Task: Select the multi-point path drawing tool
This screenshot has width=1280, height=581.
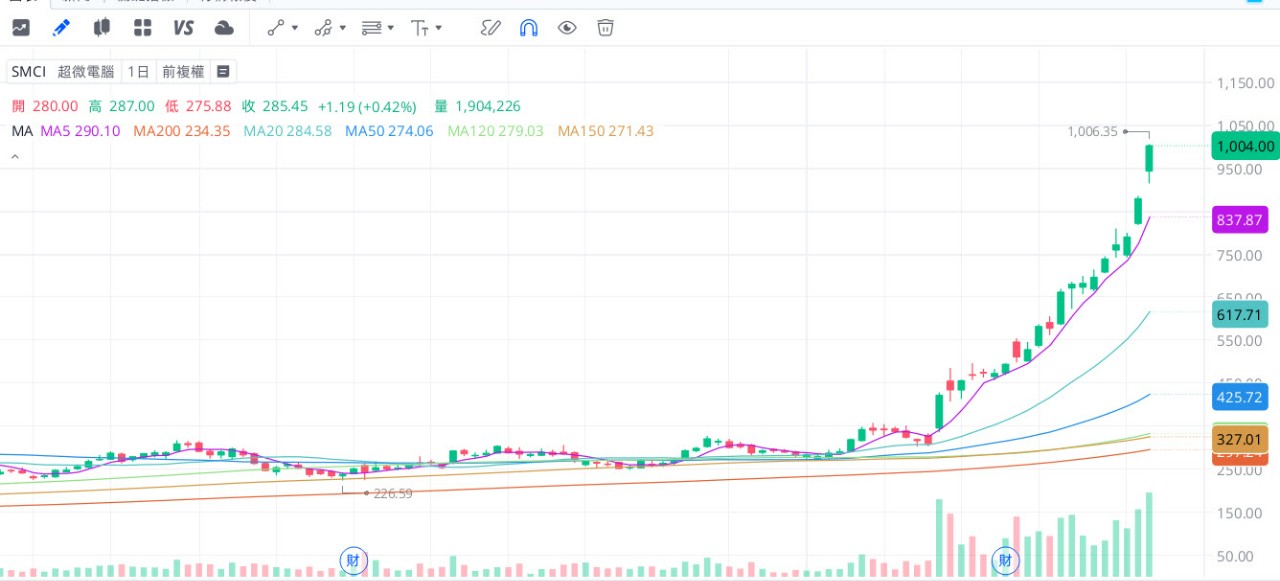Action: [x=323, y=28]
